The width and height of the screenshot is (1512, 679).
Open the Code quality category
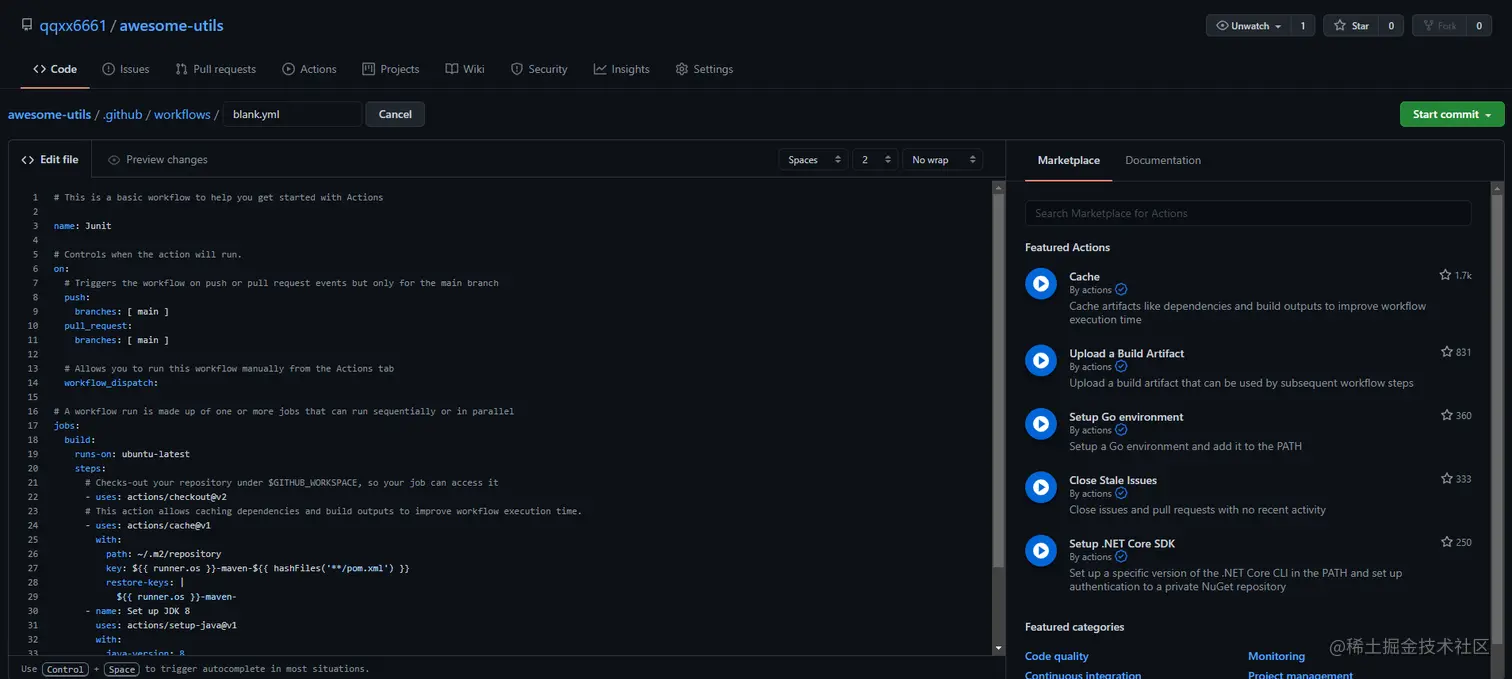click(1057, 656)
